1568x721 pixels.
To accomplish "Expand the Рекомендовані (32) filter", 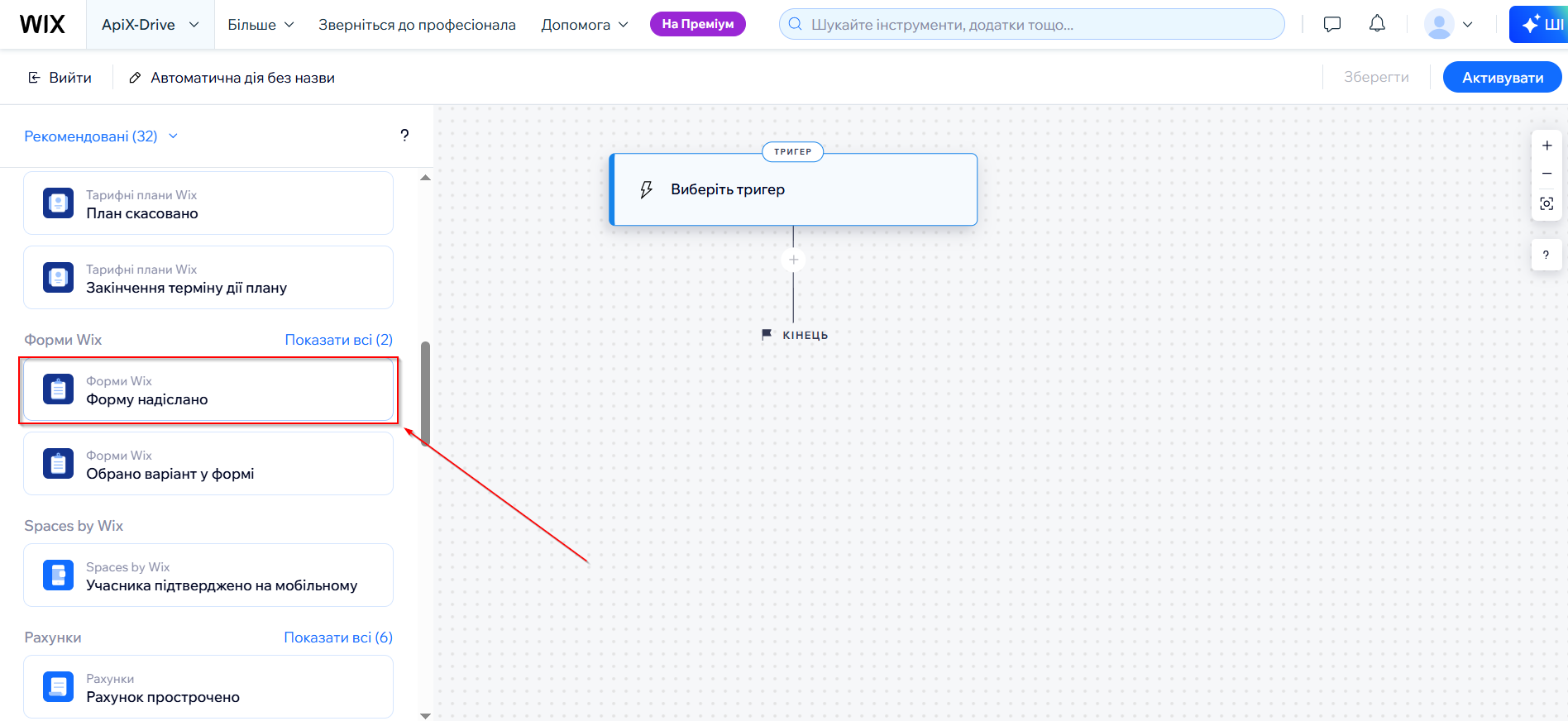I will click(x=101, y=136).
